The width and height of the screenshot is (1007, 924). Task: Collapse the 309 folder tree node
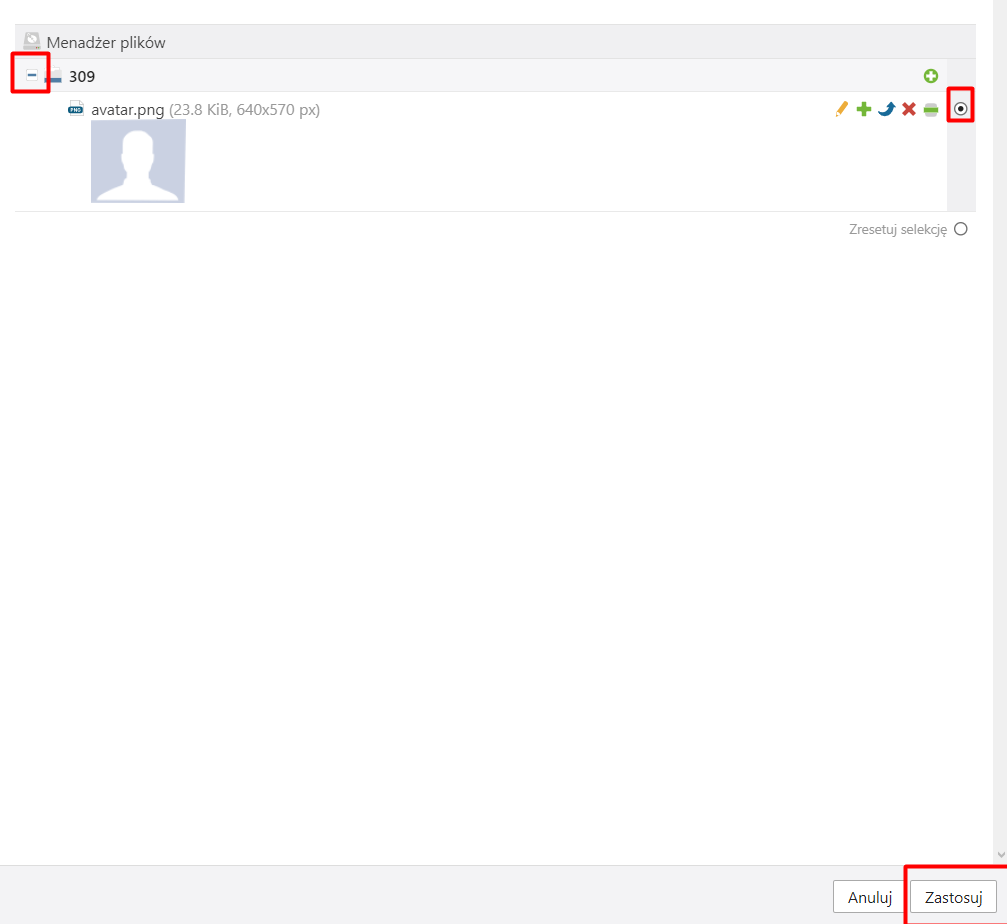coord(32,76)
